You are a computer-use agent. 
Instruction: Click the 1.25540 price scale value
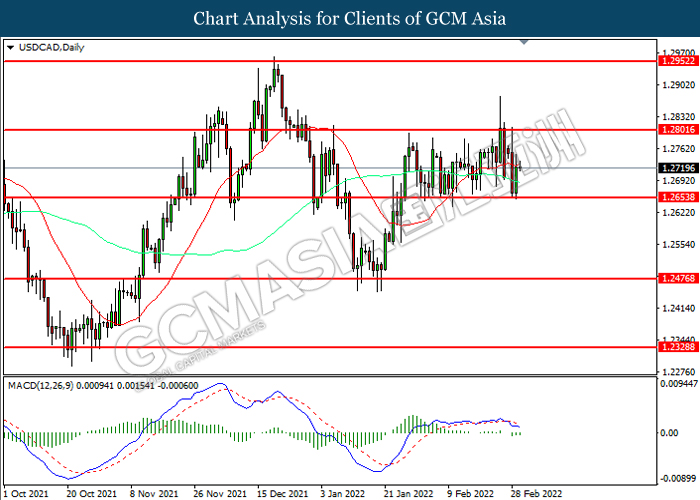[679, 244]
